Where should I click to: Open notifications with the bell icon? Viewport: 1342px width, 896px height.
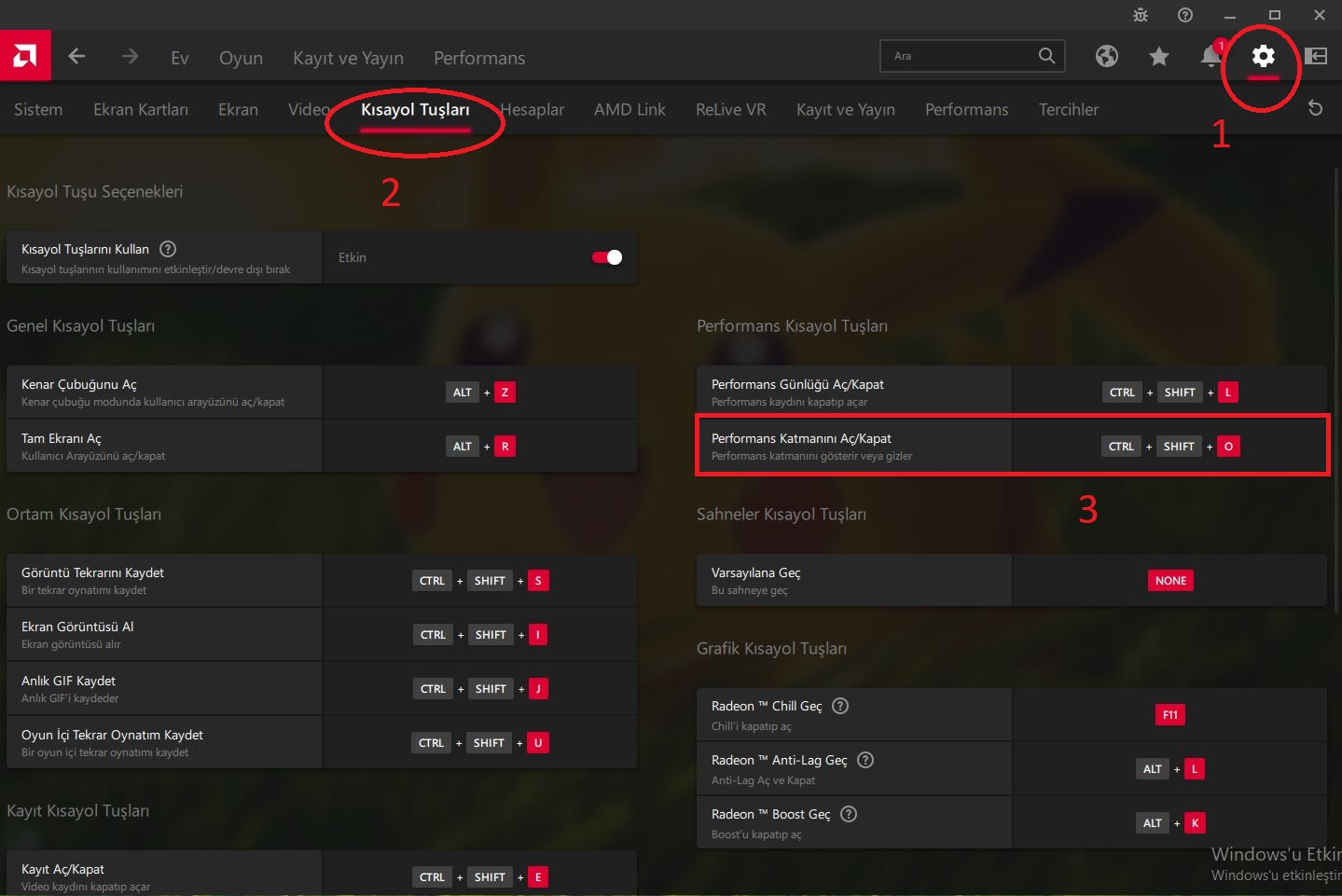pyautogui.click(x=1211, y=56)
